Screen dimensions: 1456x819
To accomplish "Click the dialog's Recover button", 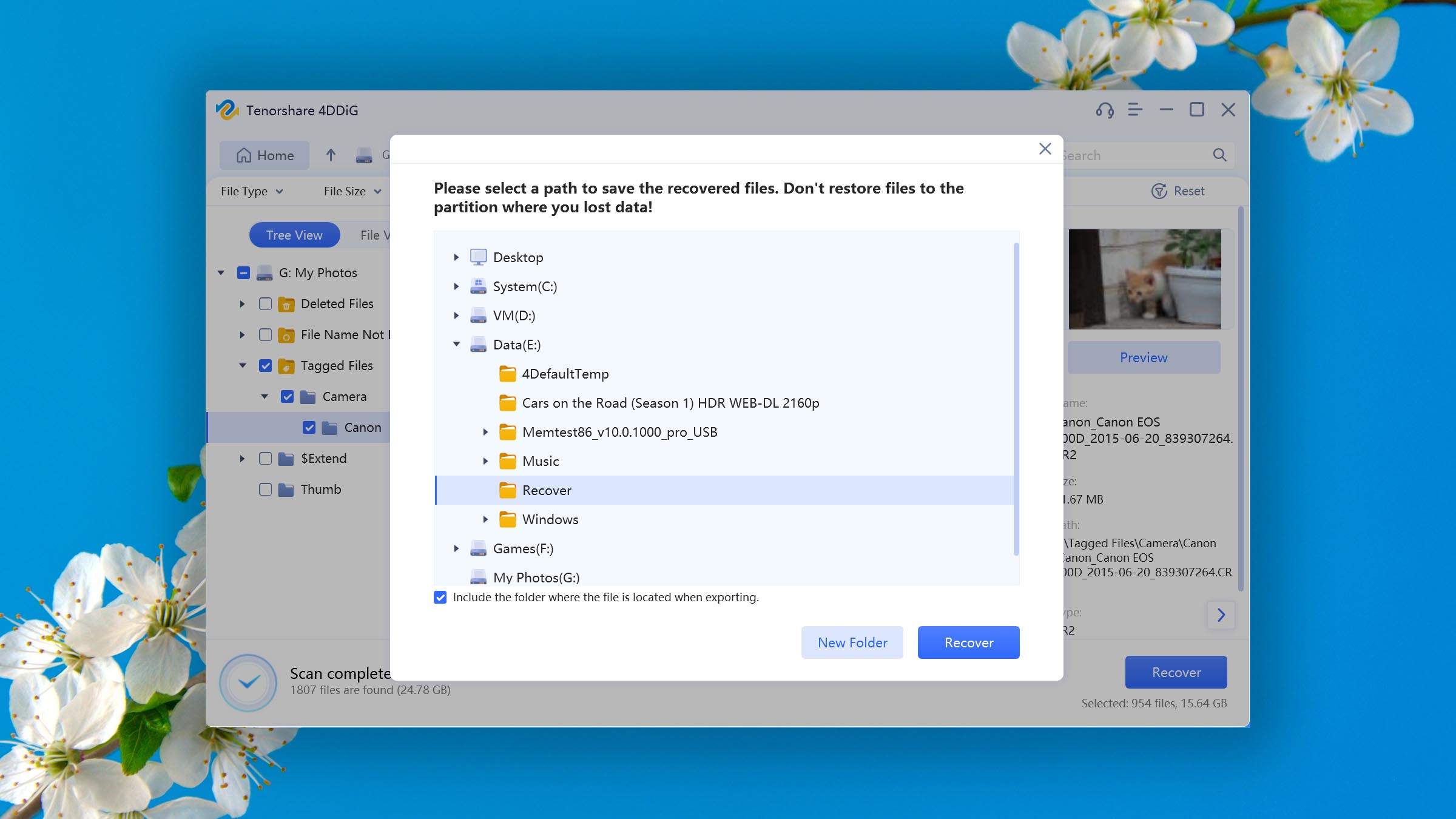I will tap(969, 642).
